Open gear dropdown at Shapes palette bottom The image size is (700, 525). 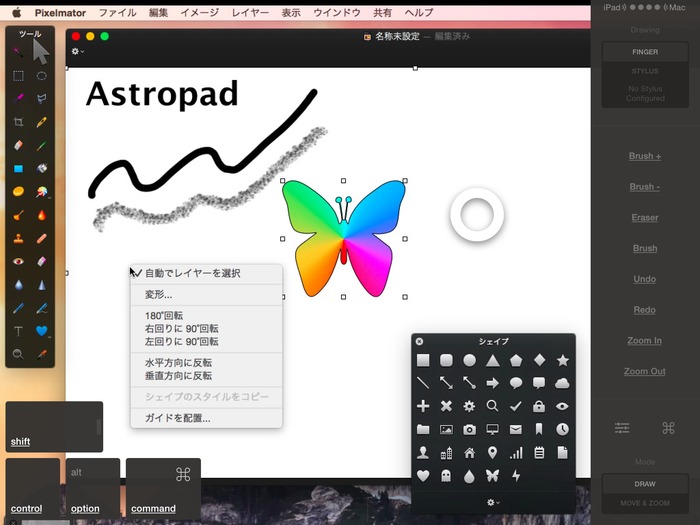(x=493, y=503)
